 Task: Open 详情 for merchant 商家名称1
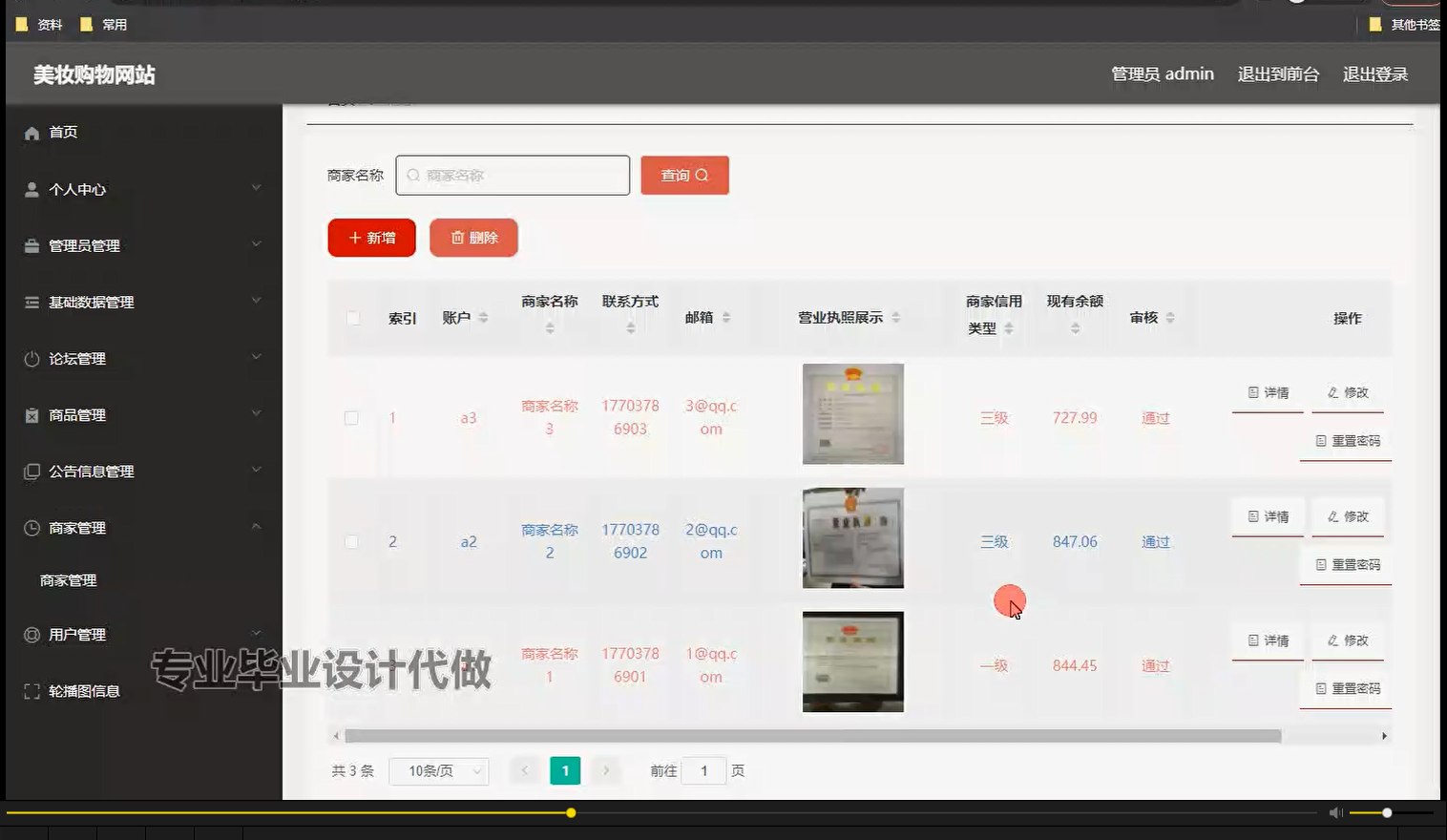(x=1268, y=641)
